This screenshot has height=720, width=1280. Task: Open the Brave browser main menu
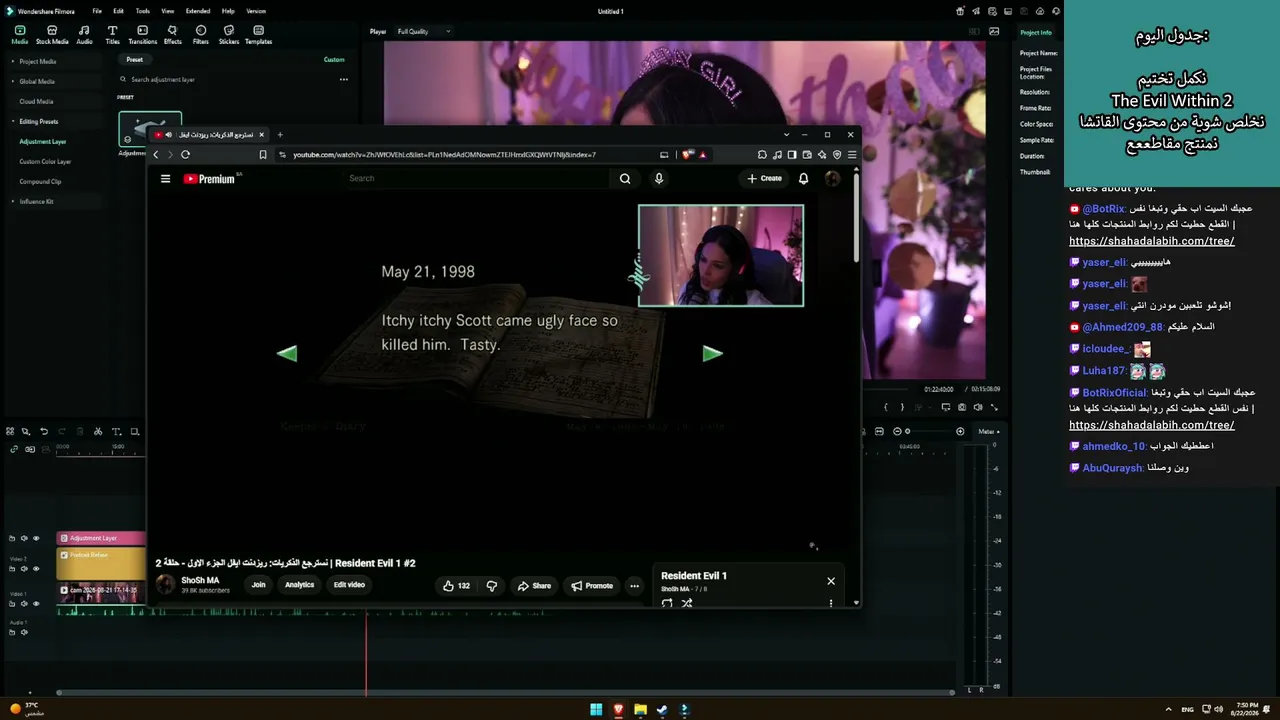(852, 154)
